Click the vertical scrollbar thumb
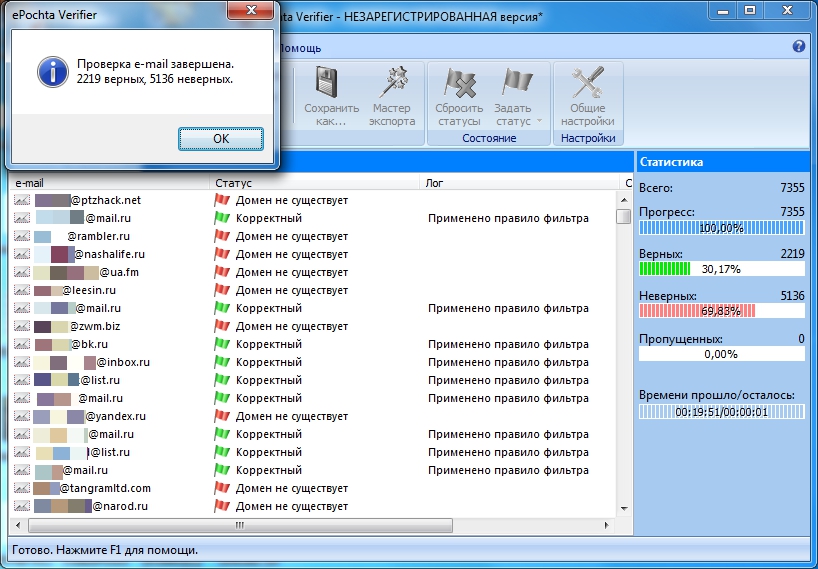The width and height of the screenshot is (818, 569). tap(623, 216)
